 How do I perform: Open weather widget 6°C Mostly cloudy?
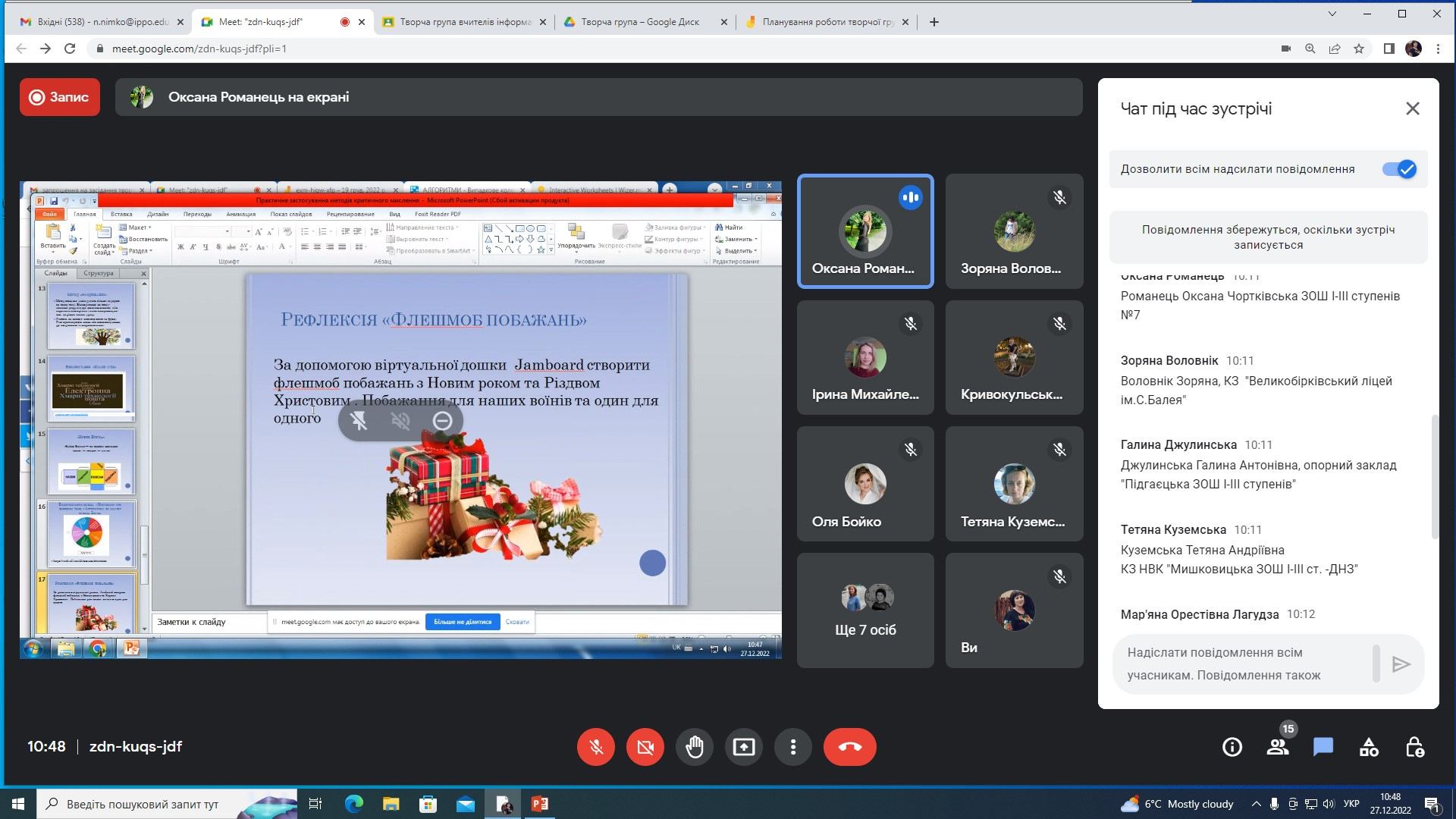click(1177, 804)
